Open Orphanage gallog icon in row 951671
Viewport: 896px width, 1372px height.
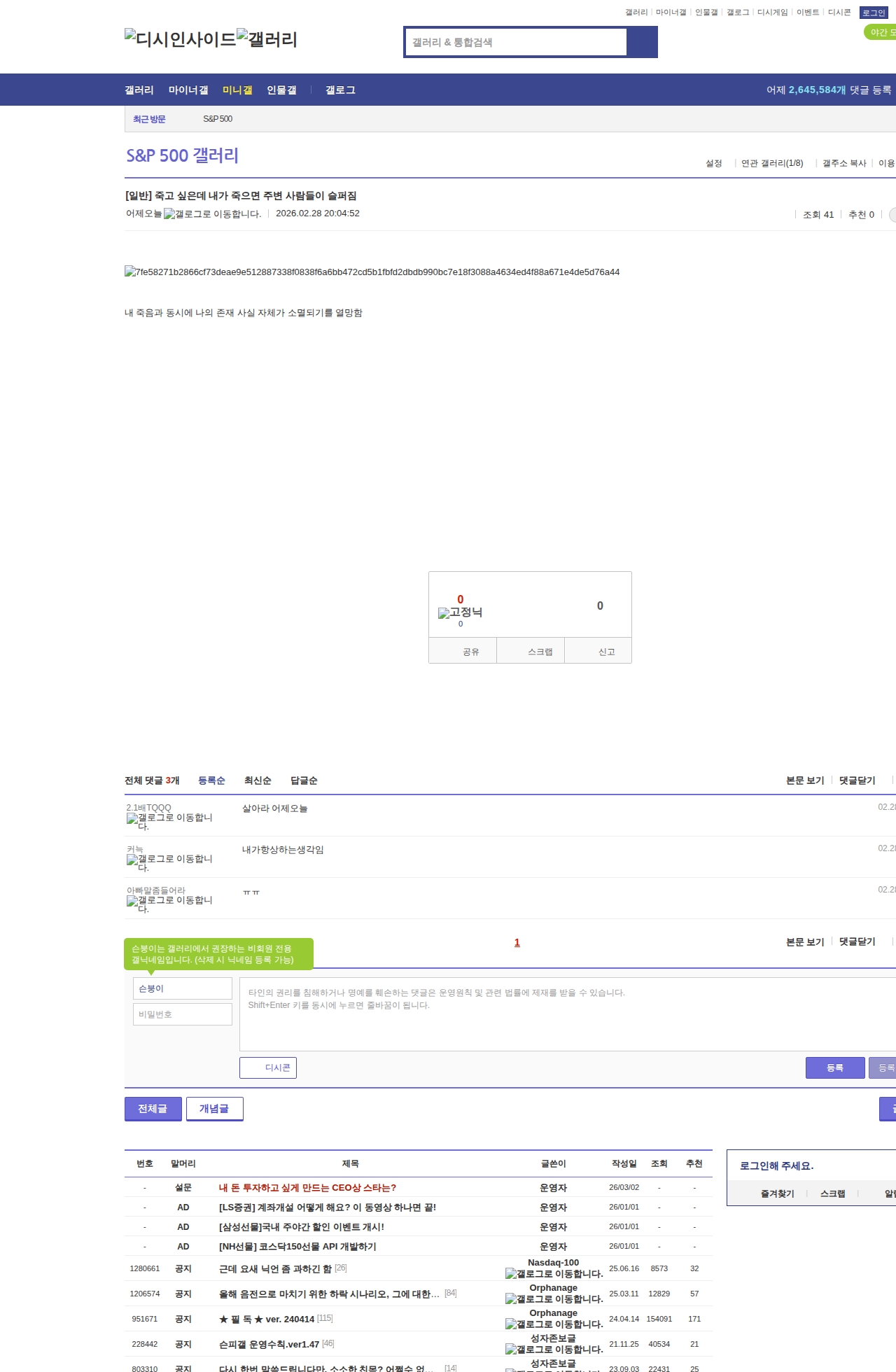click(x=554, y=1324)
